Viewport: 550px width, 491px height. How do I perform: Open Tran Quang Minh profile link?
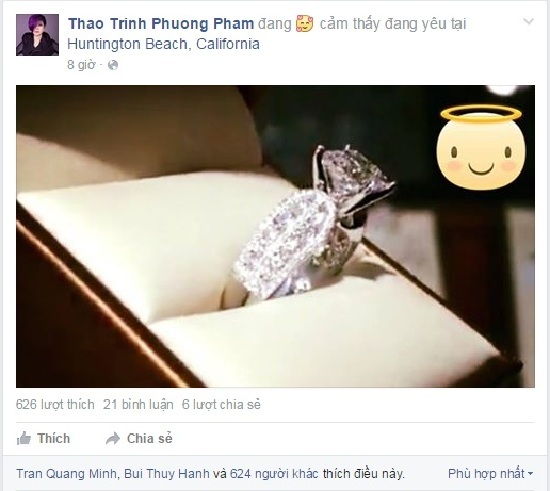(x=66, y=474)
